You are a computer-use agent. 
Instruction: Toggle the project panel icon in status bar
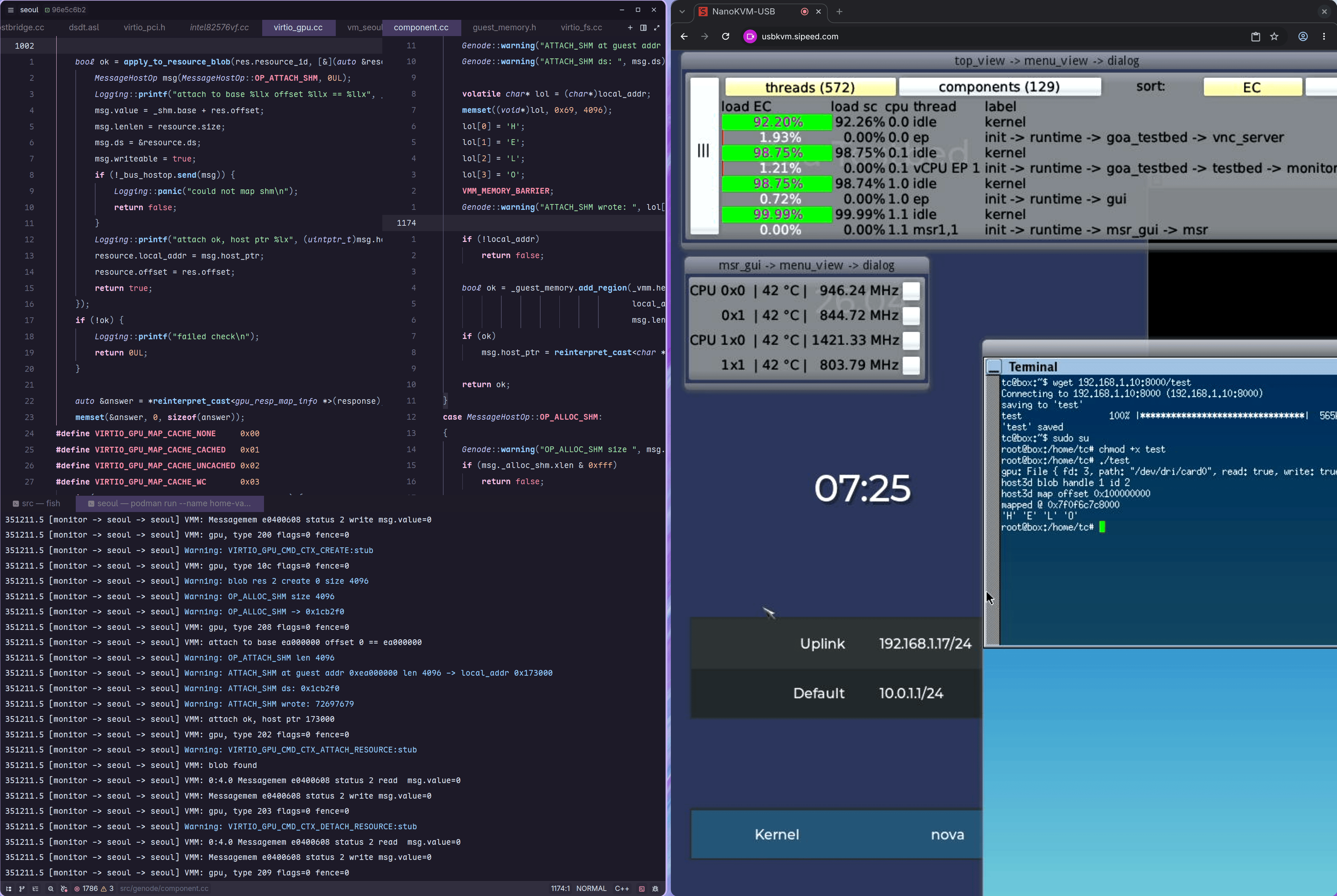point(9,888)
